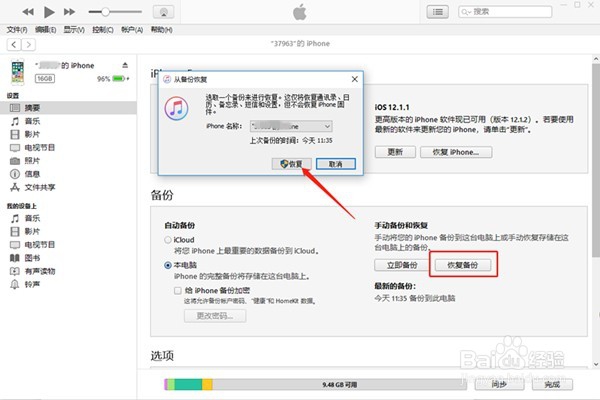This screenshot has width=600, height=400.
Task: Adjust the volume slider knob
Action: (105, 12)
